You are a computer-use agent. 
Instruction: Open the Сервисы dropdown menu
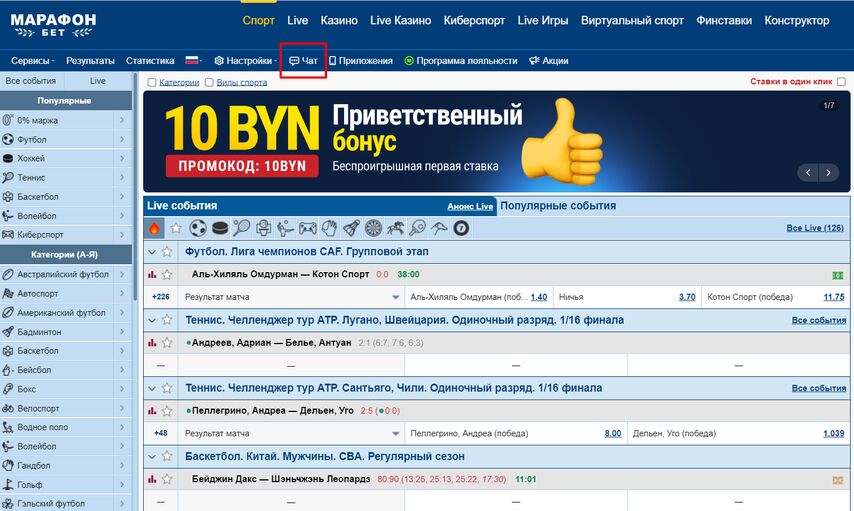[33, 60]
